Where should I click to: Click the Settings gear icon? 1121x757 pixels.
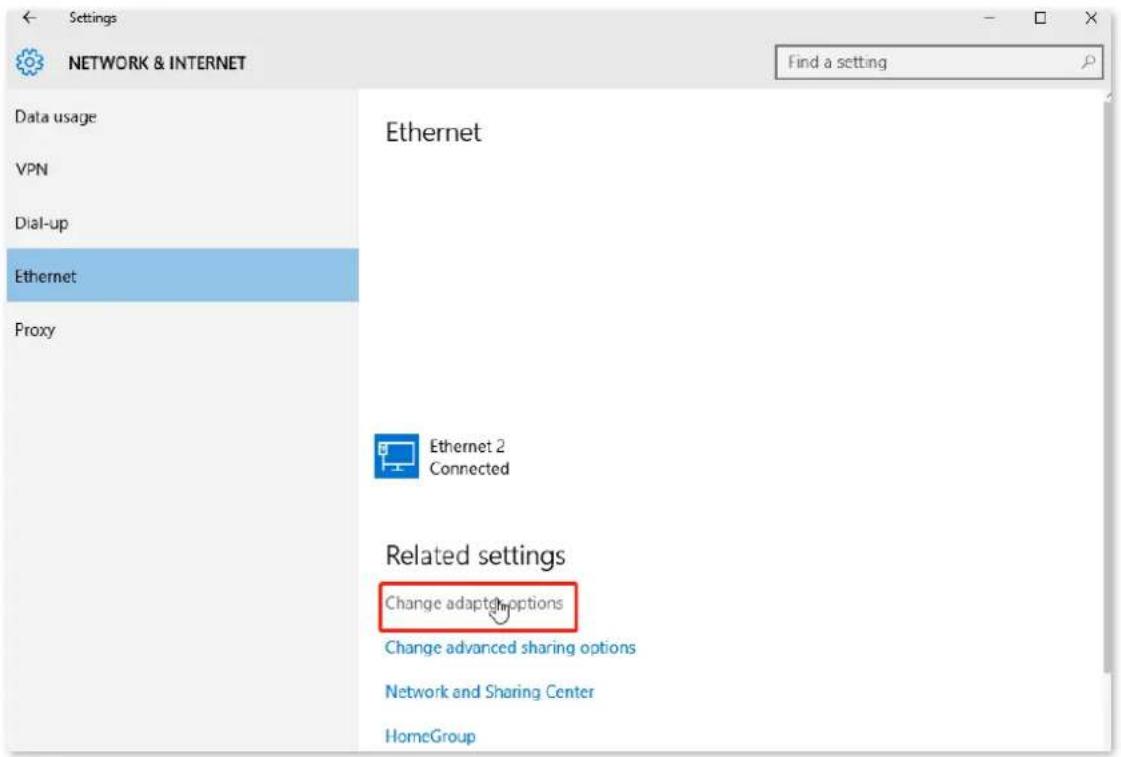[29, 63]
